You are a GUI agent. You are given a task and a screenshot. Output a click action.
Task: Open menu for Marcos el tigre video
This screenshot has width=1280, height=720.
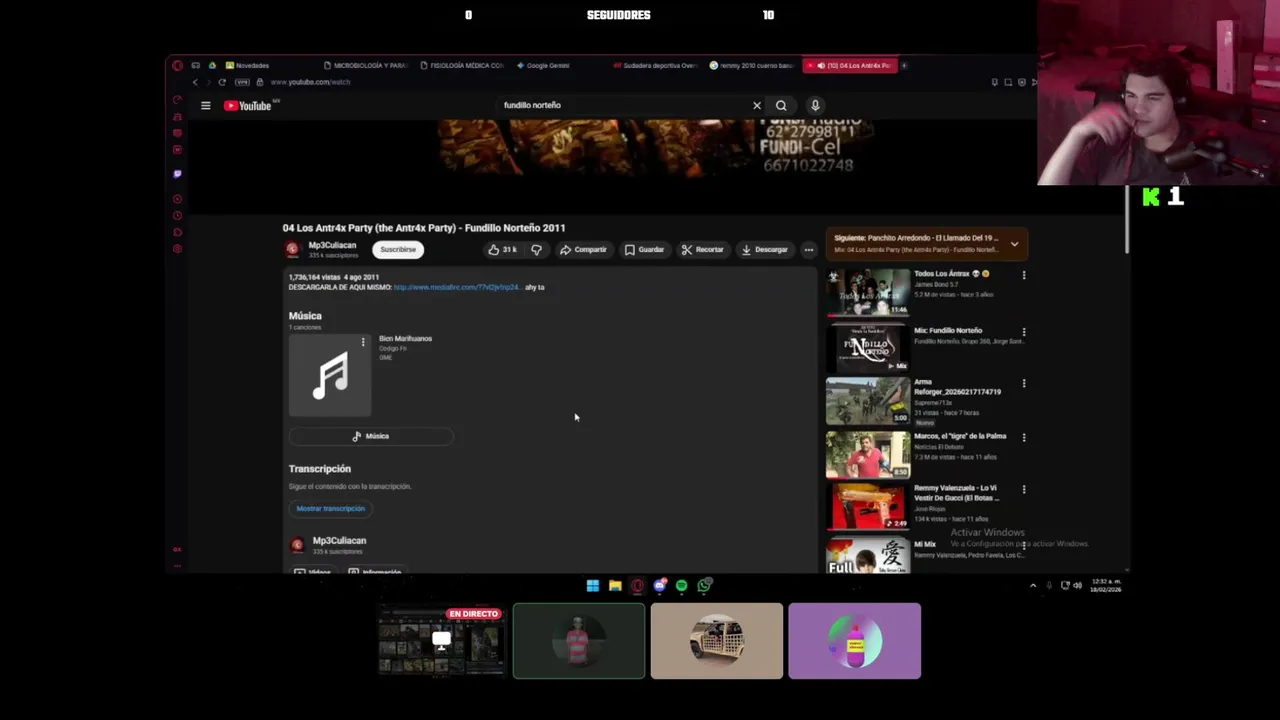click(x=1023, y=437)
